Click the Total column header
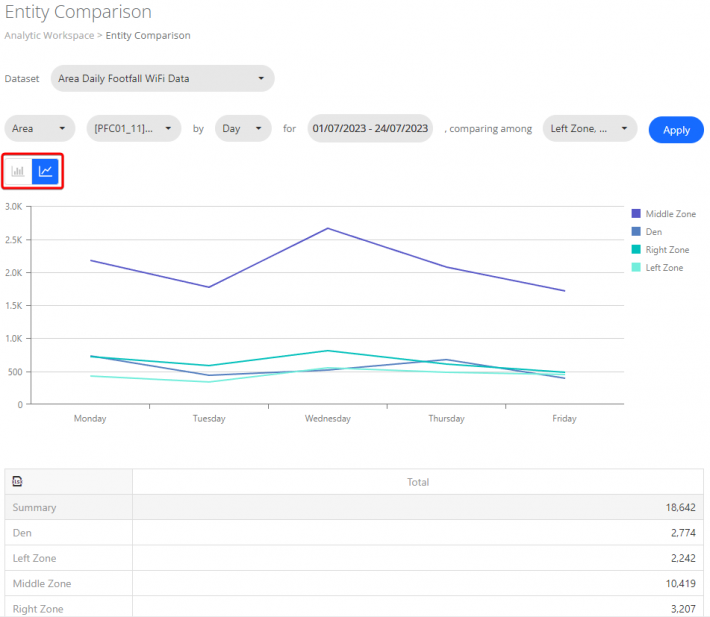 (x=418, y=482)
